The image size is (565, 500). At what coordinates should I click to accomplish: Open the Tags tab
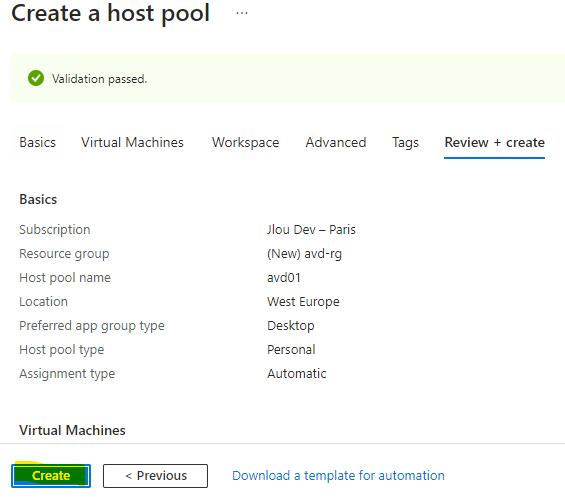[405, 143]
